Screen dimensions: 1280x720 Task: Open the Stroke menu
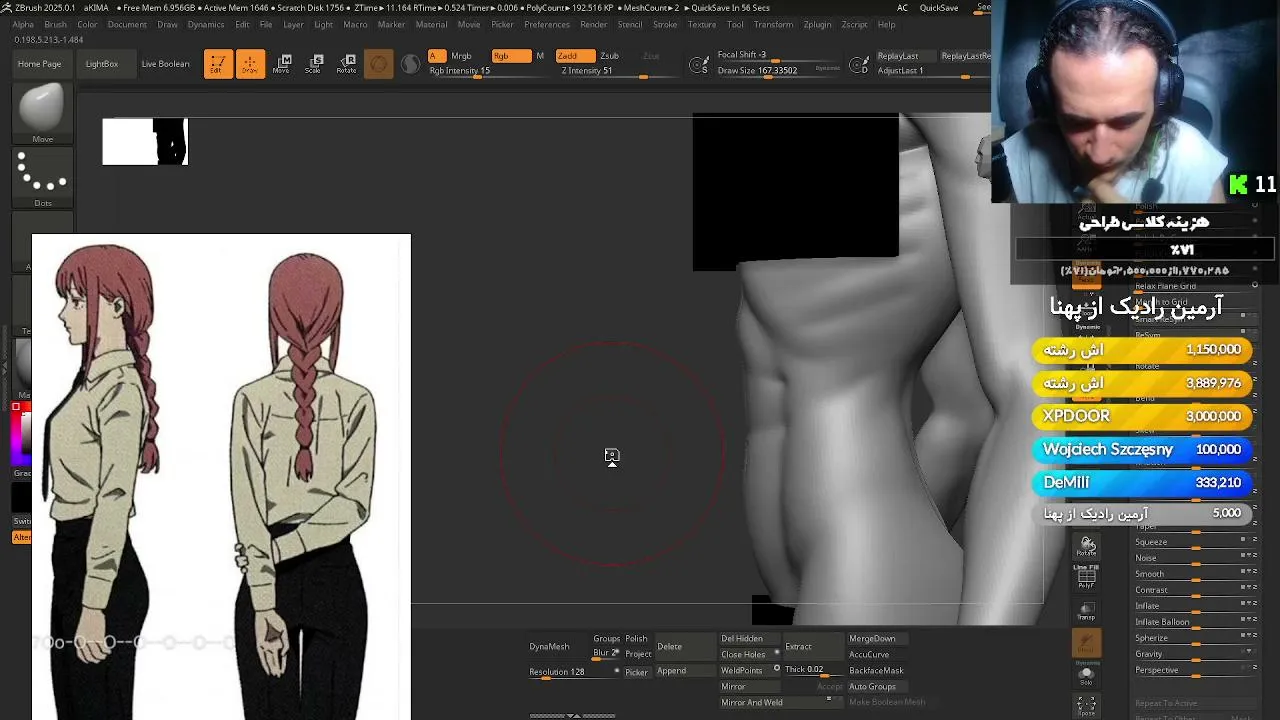(665, 25)
